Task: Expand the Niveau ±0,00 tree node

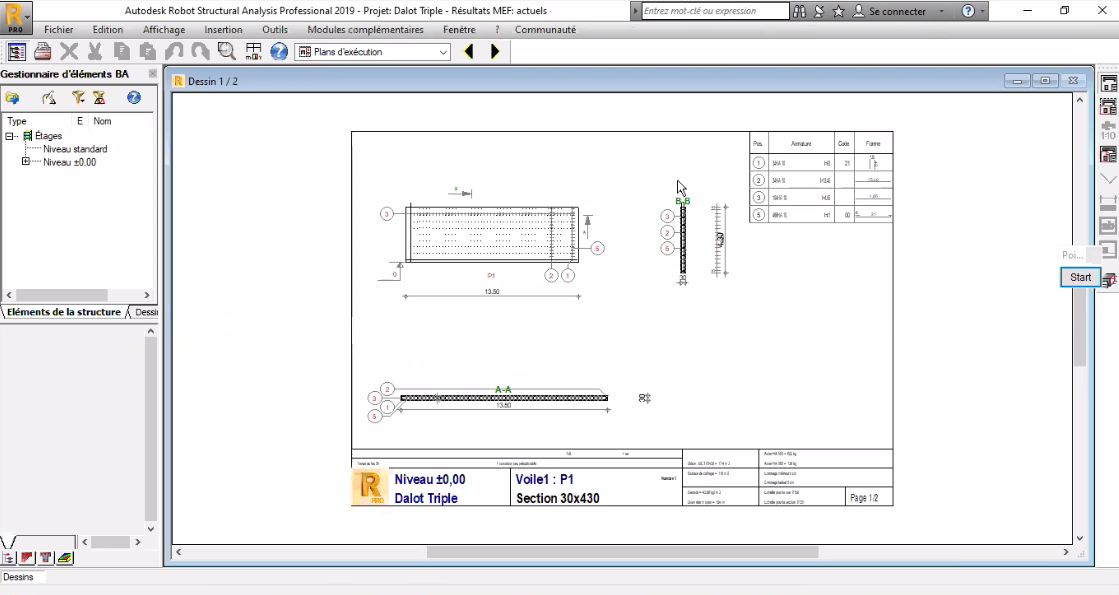Action: point(26,162)
